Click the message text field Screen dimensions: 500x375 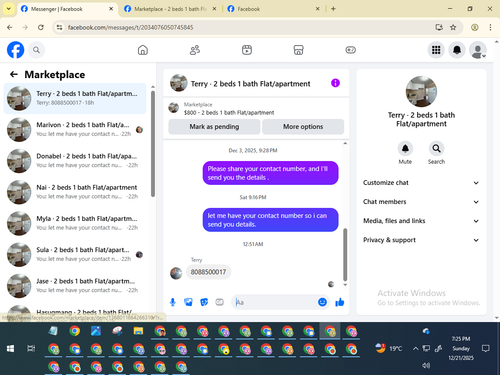tap(275, 302)
